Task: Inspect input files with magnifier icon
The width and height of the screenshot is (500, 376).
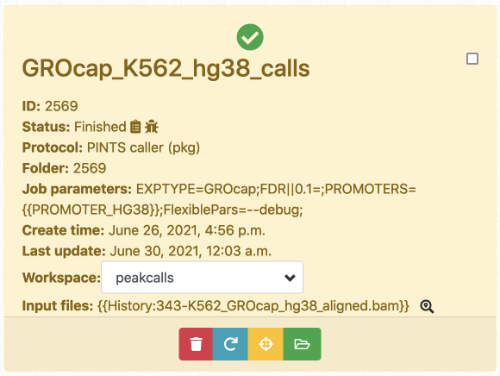Action: (x=427, y=306)
